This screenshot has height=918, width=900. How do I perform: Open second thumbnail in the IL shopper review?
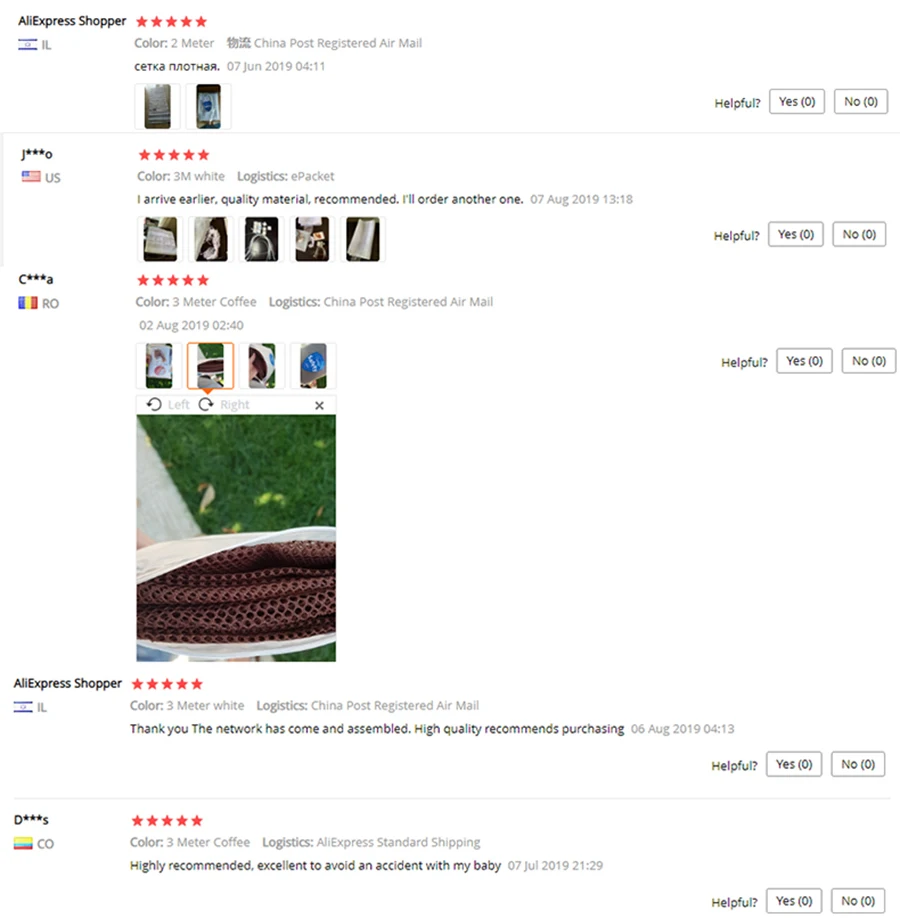click(208, 106)
